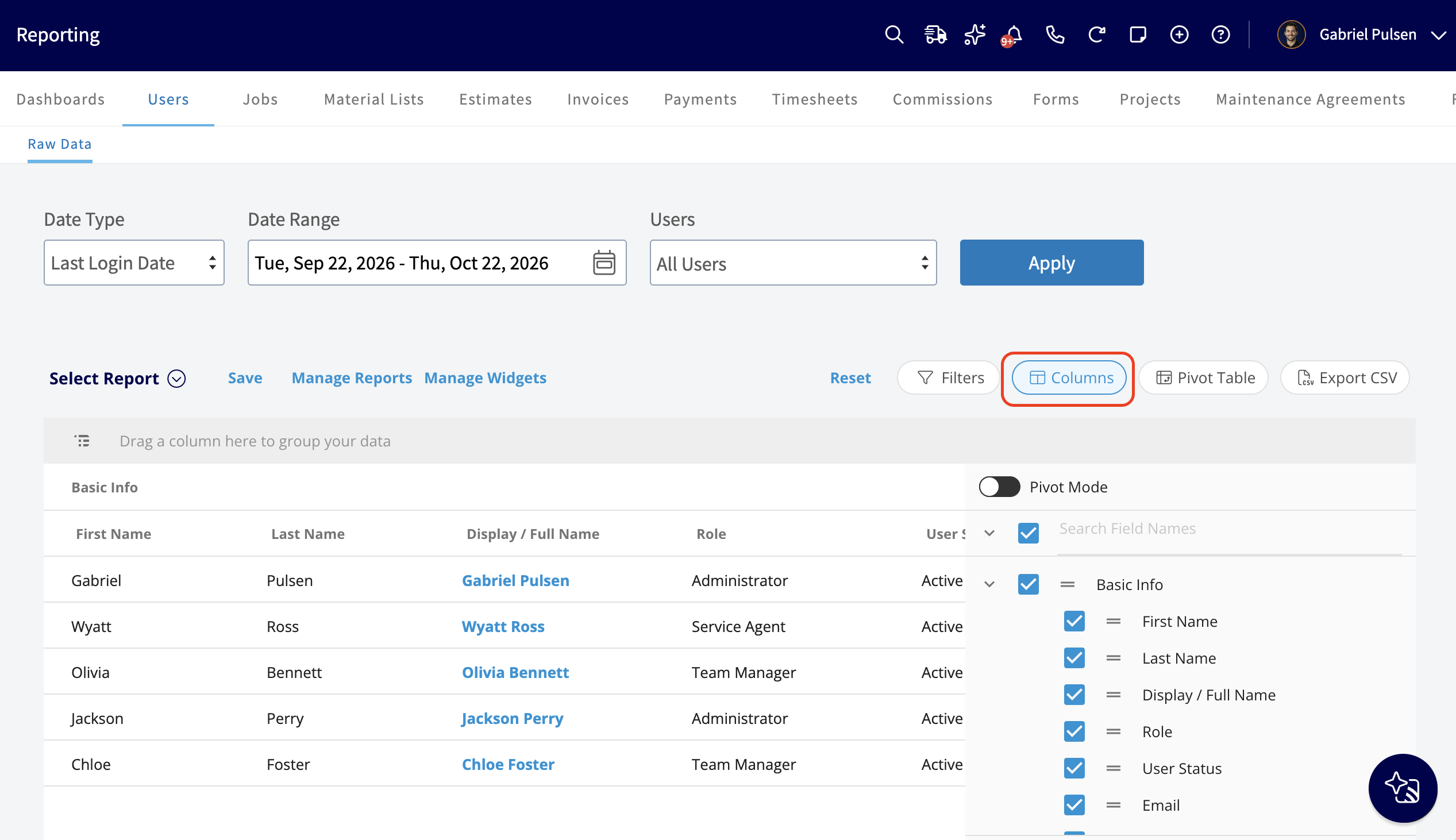Uncheck the First Name column checkbox

pyautogui.click(x=1074, y=621)
